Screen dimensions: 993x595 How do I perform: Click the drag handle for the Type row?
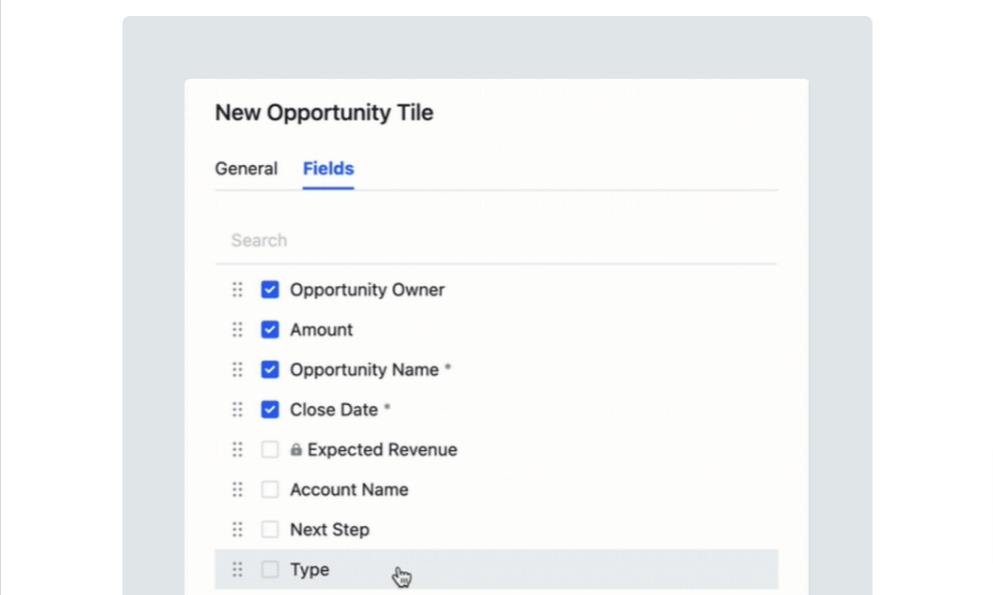pos(237,569)
